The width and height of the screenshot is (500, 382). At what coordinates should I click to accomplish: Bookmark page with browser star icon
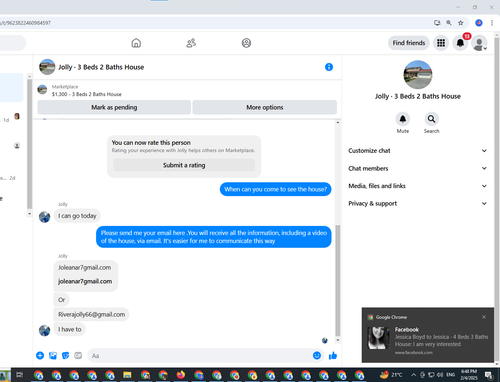461,23
